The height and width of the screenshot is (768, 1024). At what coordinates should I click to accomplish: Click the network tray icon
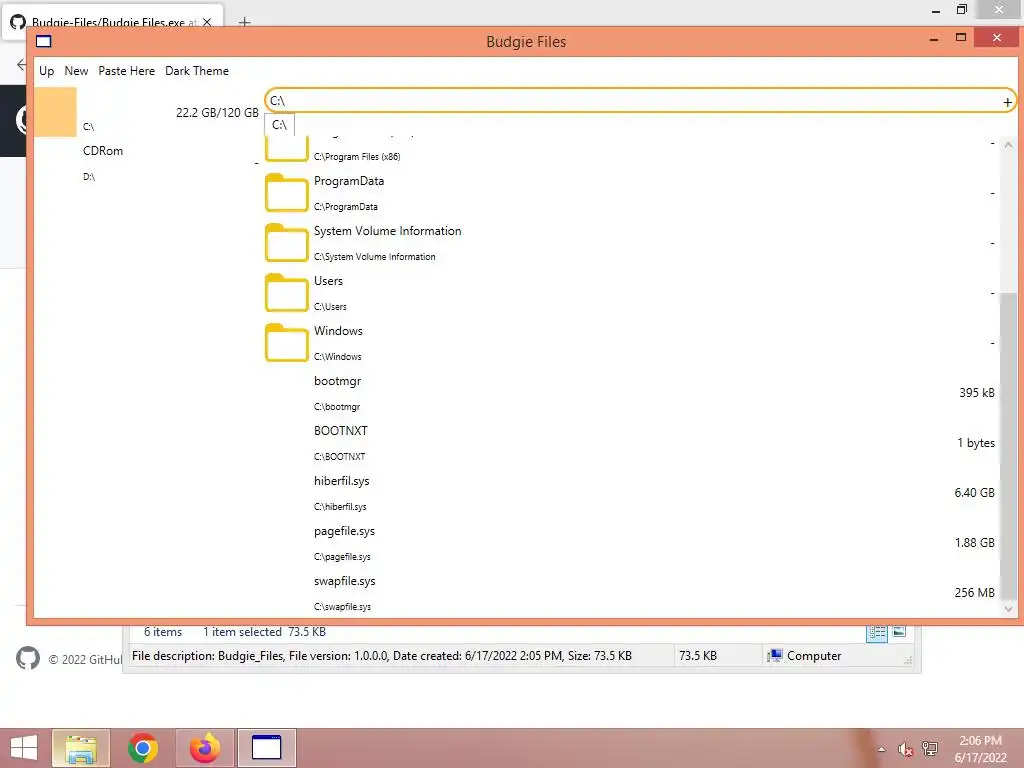930,748
